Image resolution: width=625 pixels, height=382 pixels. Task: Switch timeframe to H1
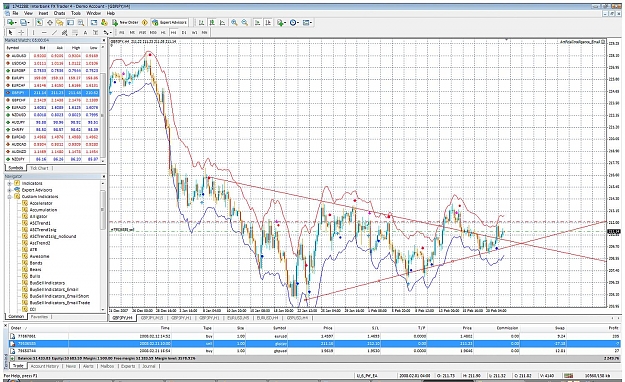point(163,33)
